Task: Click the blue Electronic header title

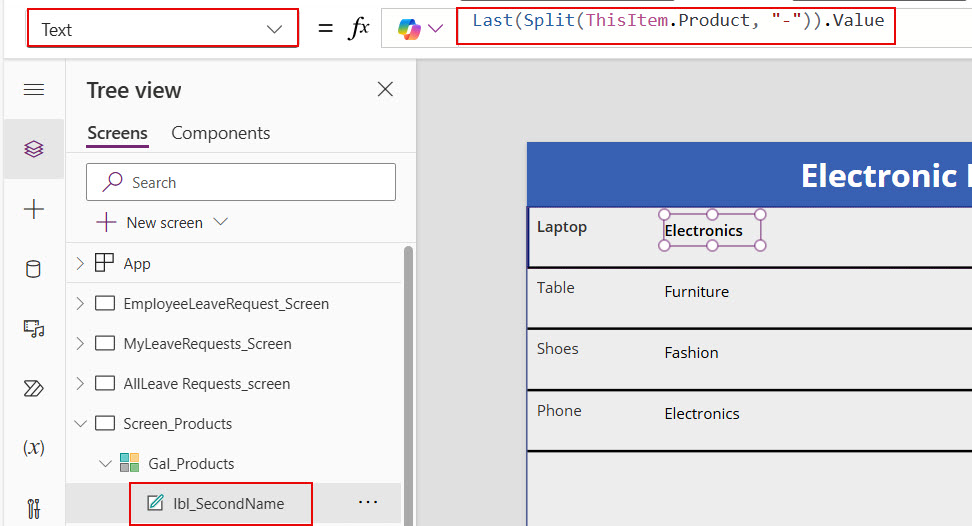Action: [x=886, y=176]
